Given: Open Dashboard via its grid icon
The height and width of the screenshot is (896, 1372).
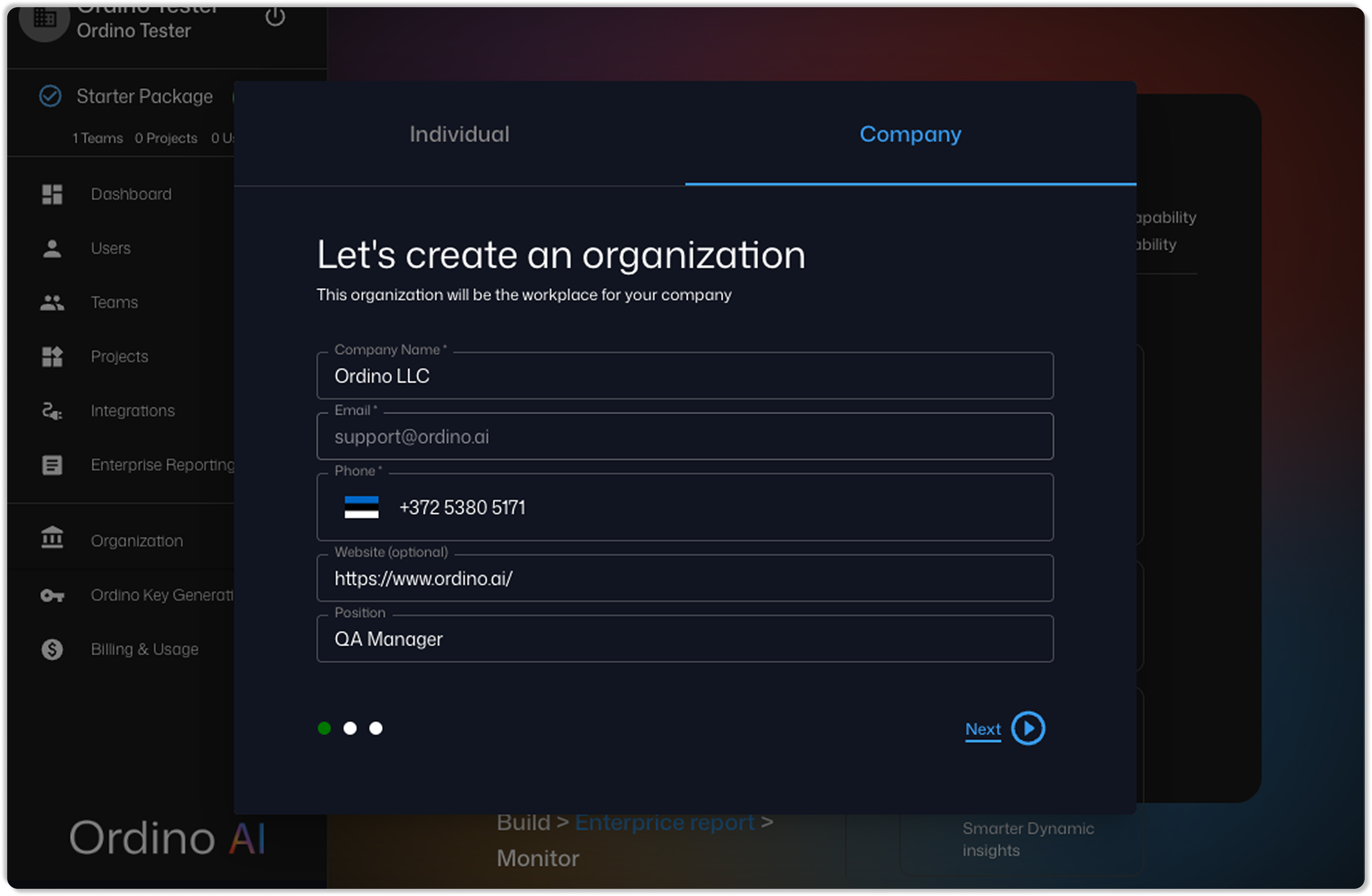Looking at the screenshot, I should click(52, 194).
